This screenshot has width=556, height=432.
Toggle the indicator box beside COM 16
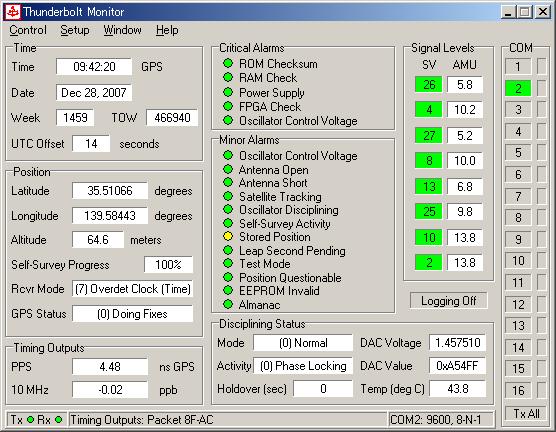(541, 390)
